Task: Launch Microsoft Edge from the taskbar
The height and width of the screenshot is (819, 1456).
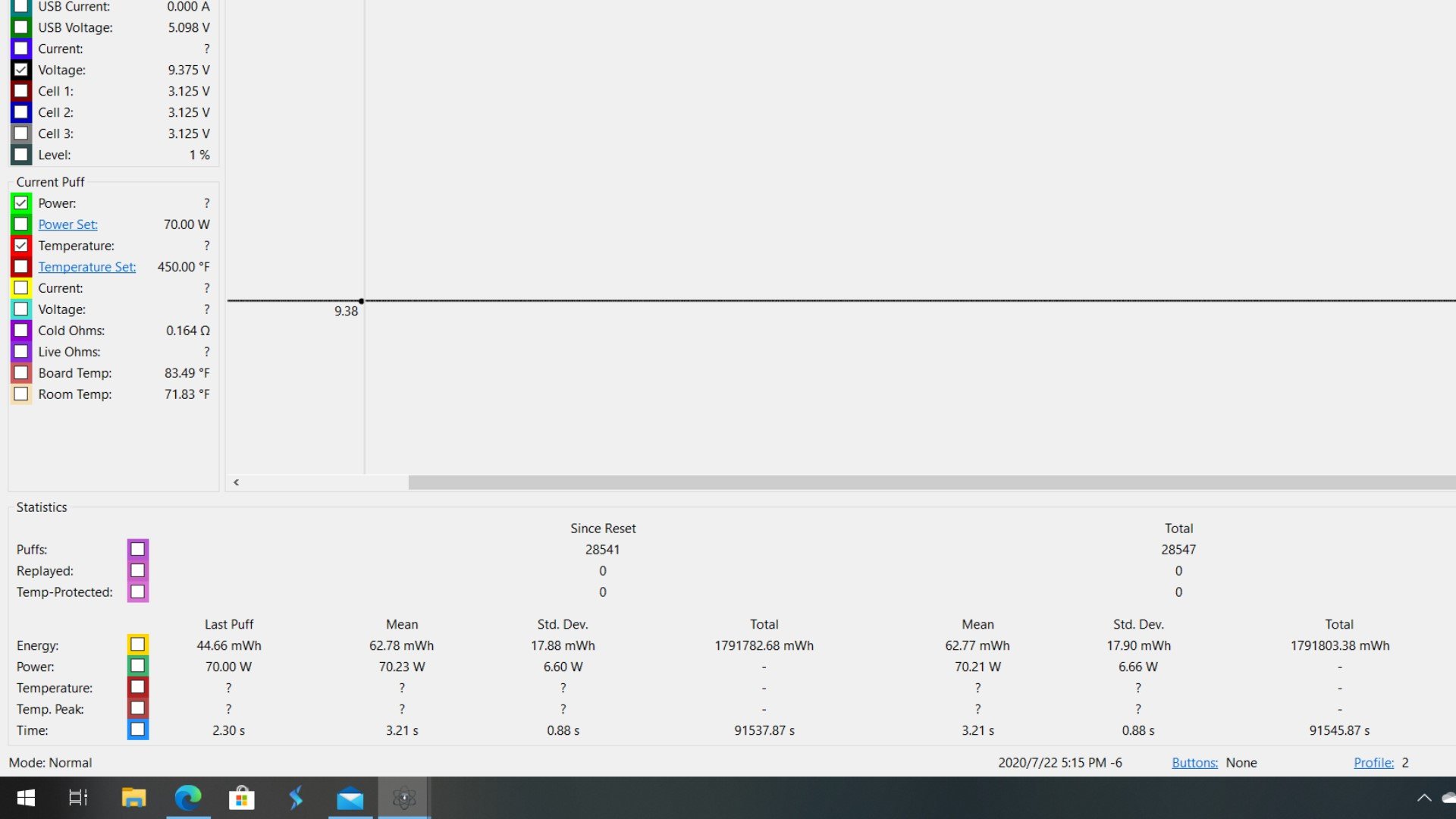Action: pos(187,798)
